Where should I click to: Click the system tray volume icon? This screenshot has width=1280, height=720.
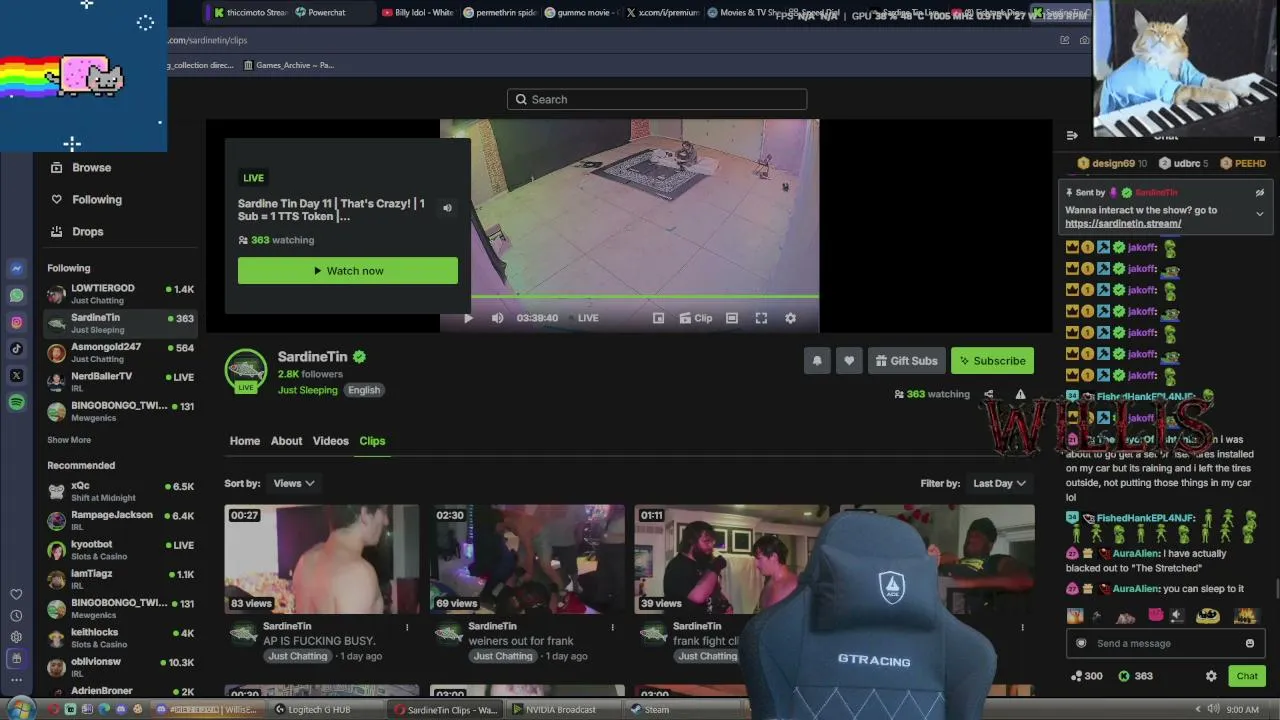tap(1212, 710)
